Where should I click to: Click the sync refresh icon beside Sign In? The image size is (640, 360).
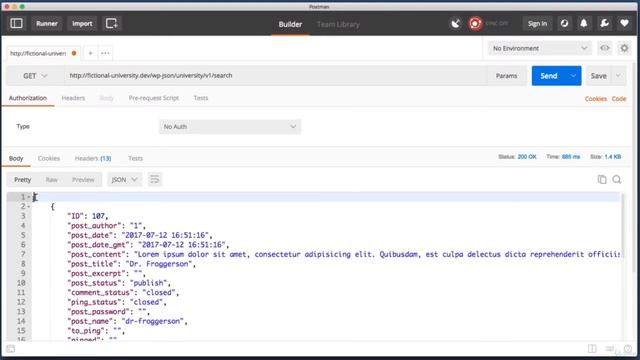pyautogui.click(x=564, y=24)
